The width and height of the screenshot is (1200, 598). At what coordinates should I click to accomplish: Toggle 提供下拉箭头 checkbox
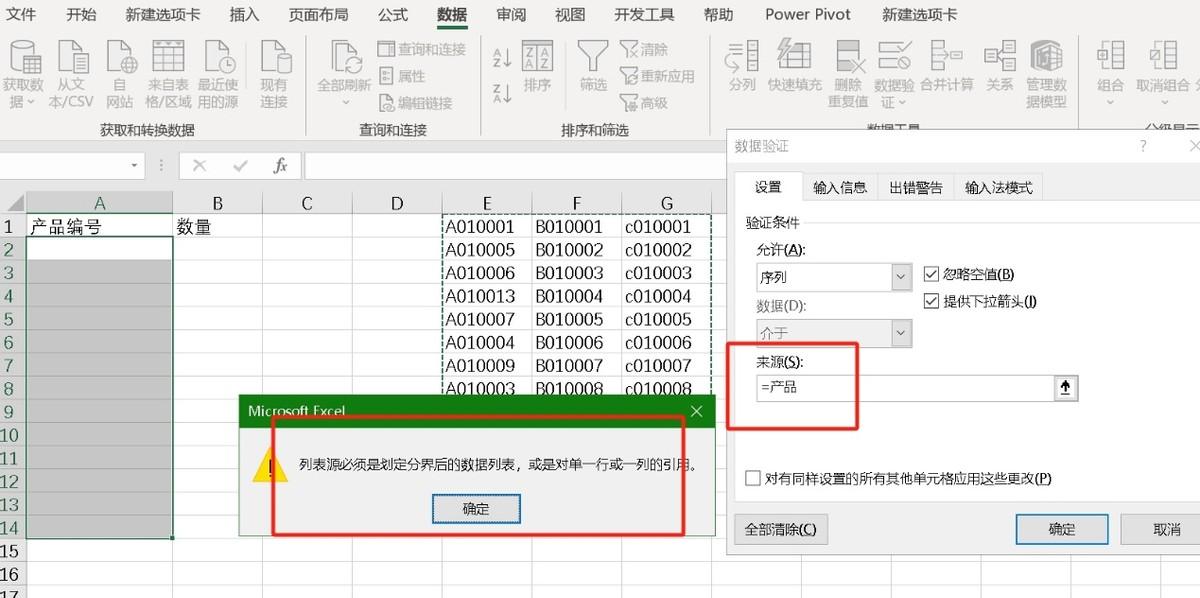(931, 301)
